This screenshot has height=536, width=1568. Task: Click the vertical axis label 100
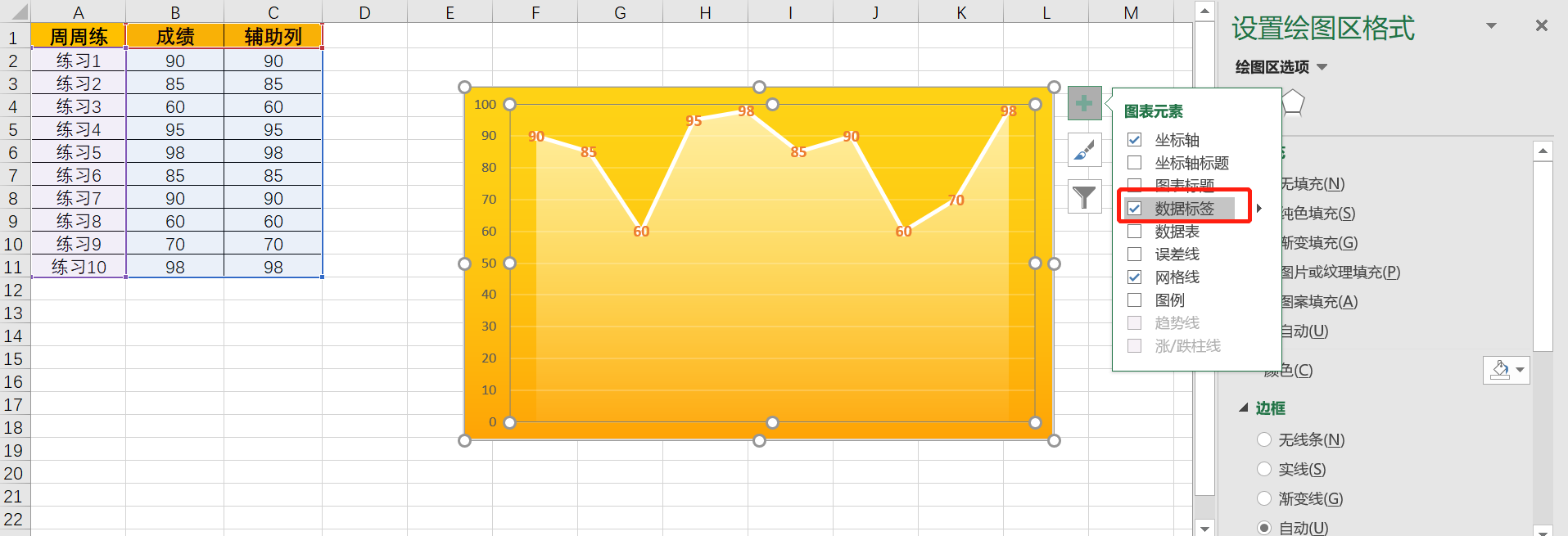[485, 104]
